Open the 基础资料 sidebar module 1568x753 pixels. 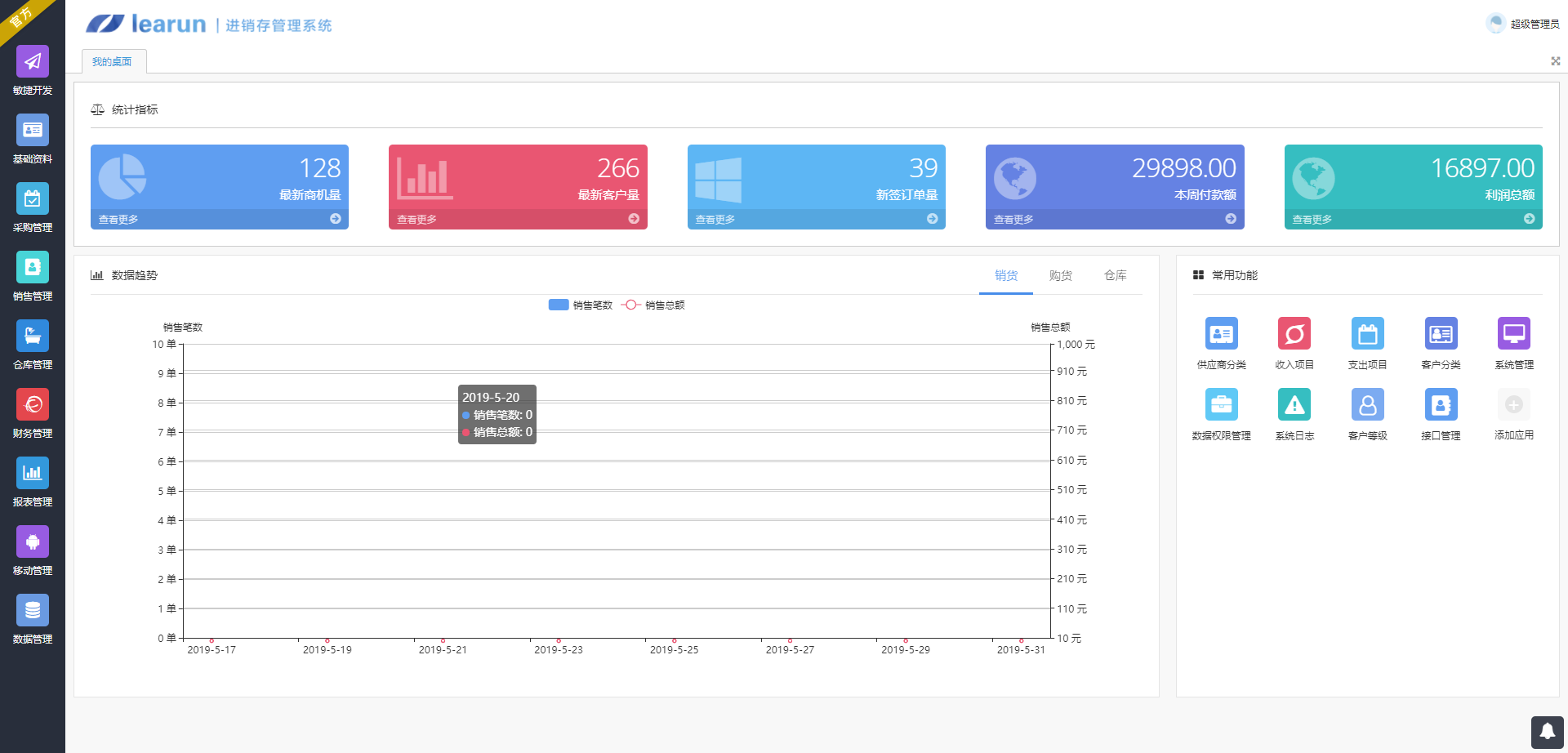[x=33, y=140]
